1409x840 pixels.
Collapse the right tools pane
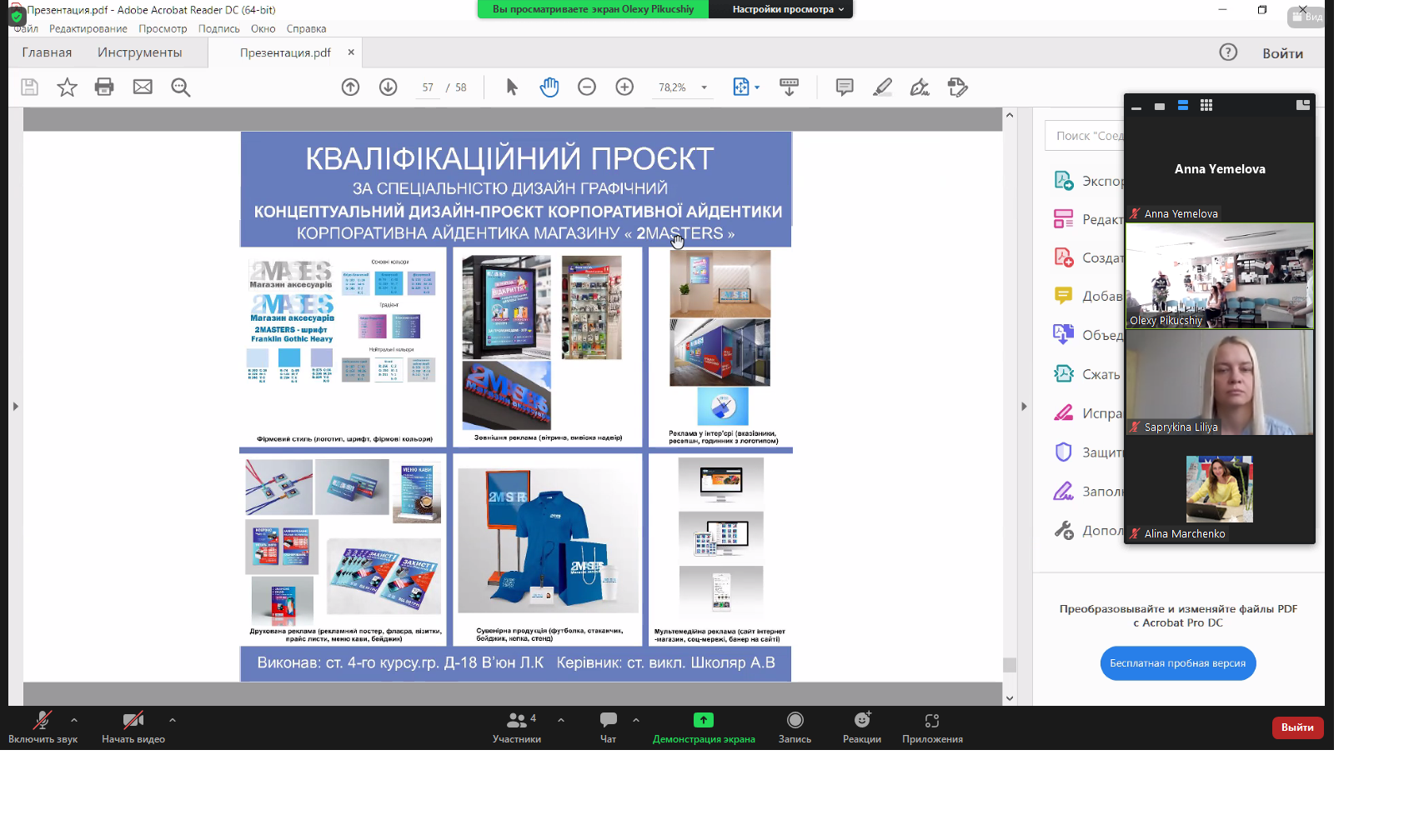point(1024,407)
